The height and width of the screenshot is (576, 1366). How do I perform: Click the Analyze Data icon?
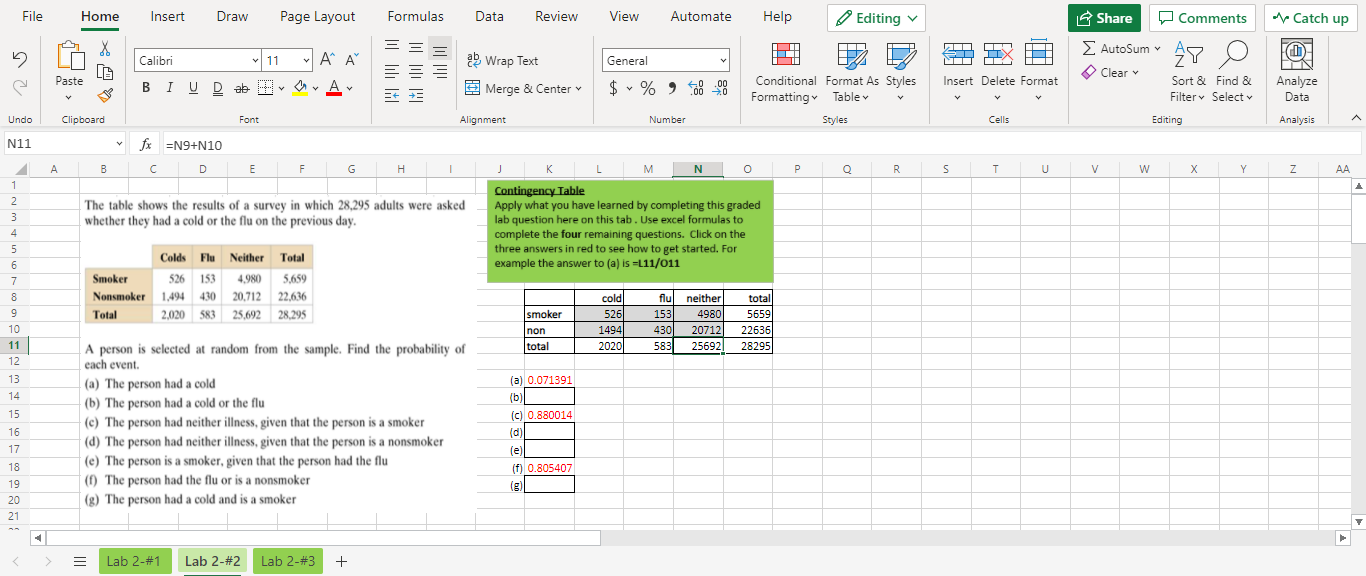pos(1296,66)
